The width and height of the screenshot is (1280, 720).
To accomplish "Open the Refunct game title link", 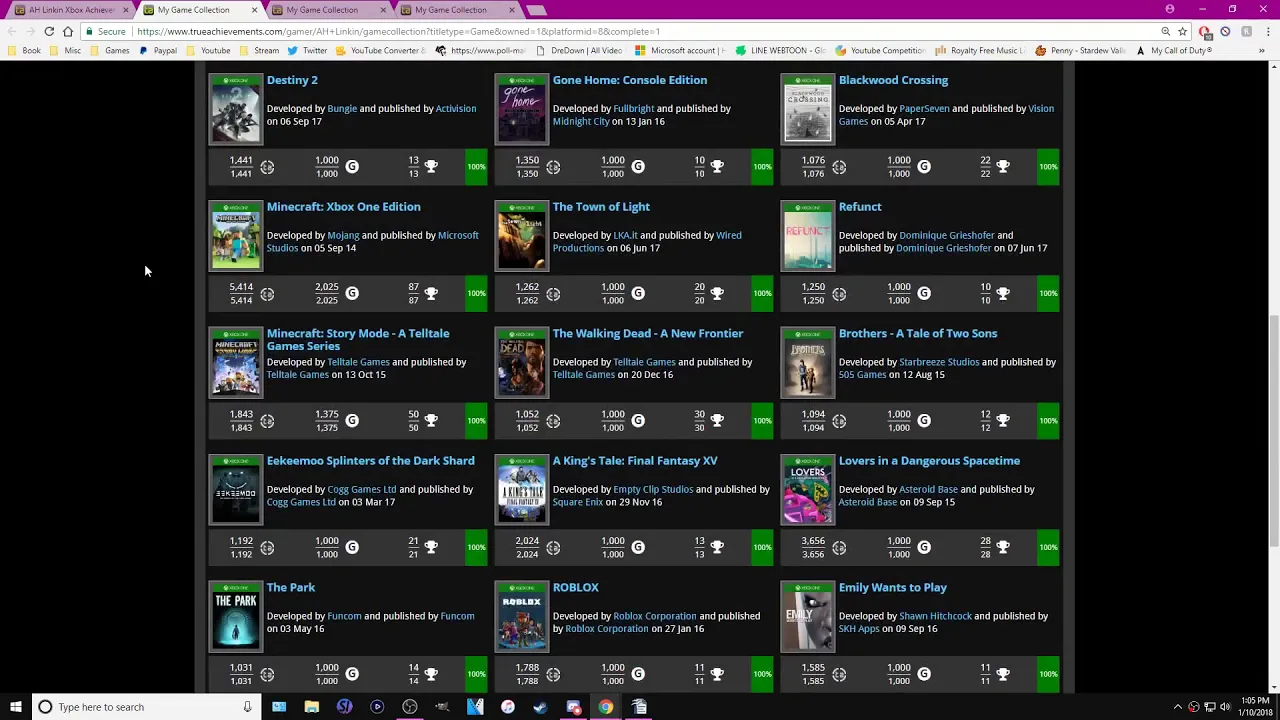I will coord(860,207).
